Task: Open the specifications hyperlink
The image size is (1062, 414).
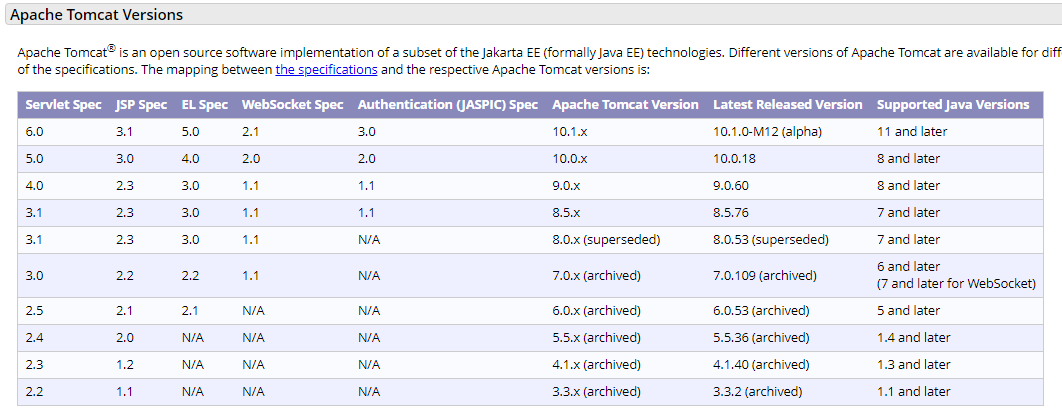Action: pyautogui.click(x=326, y=70)
